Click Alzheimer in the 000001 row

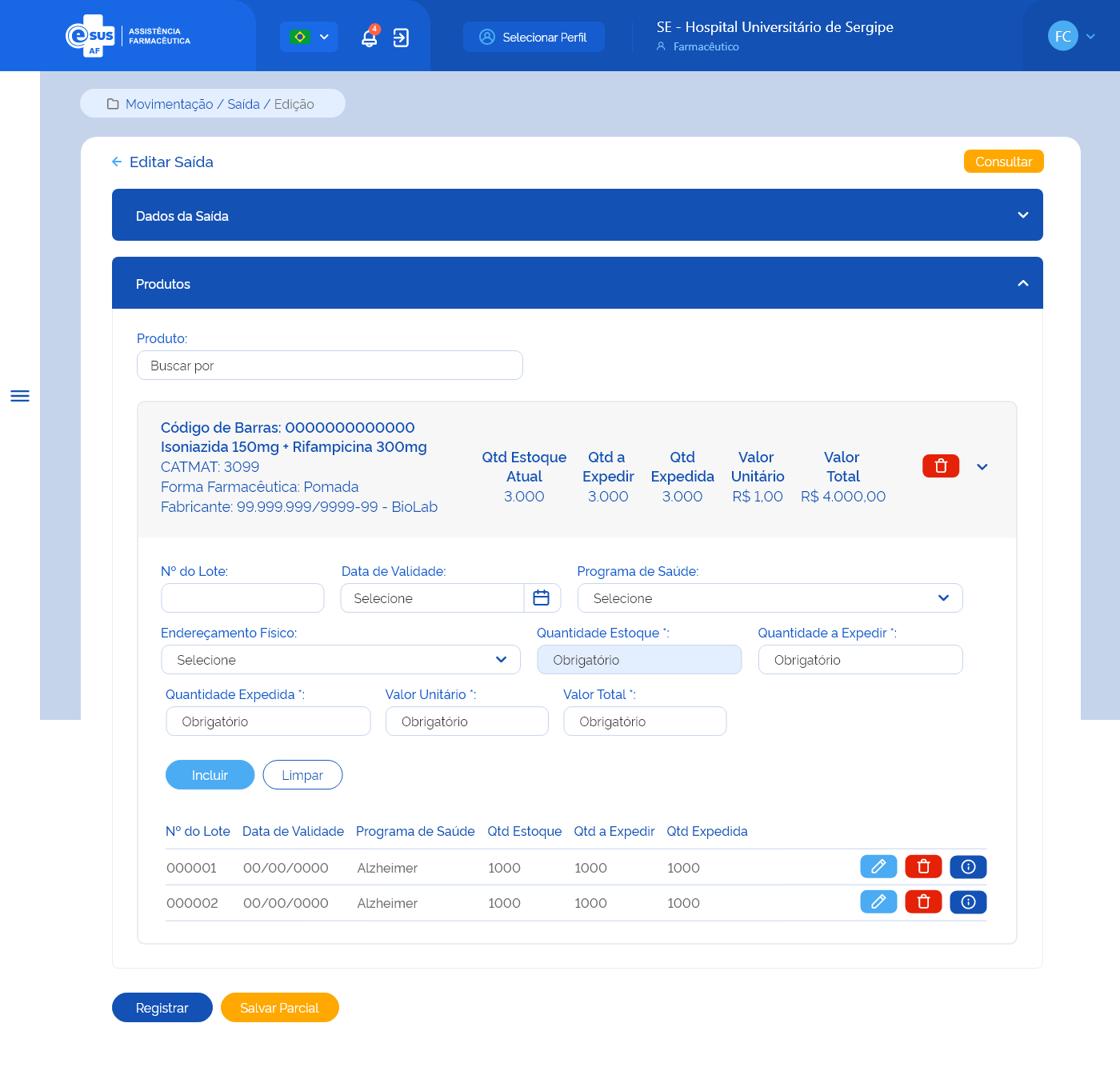[x=387, y=868]
